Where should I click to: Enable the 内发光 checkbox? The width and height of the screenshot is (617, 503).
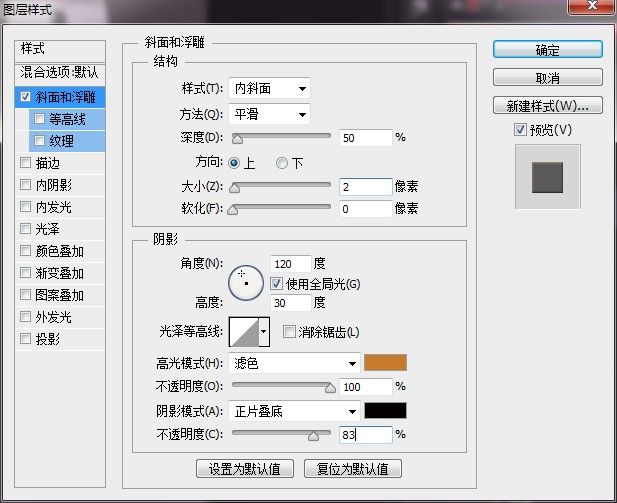coord(26,207)
